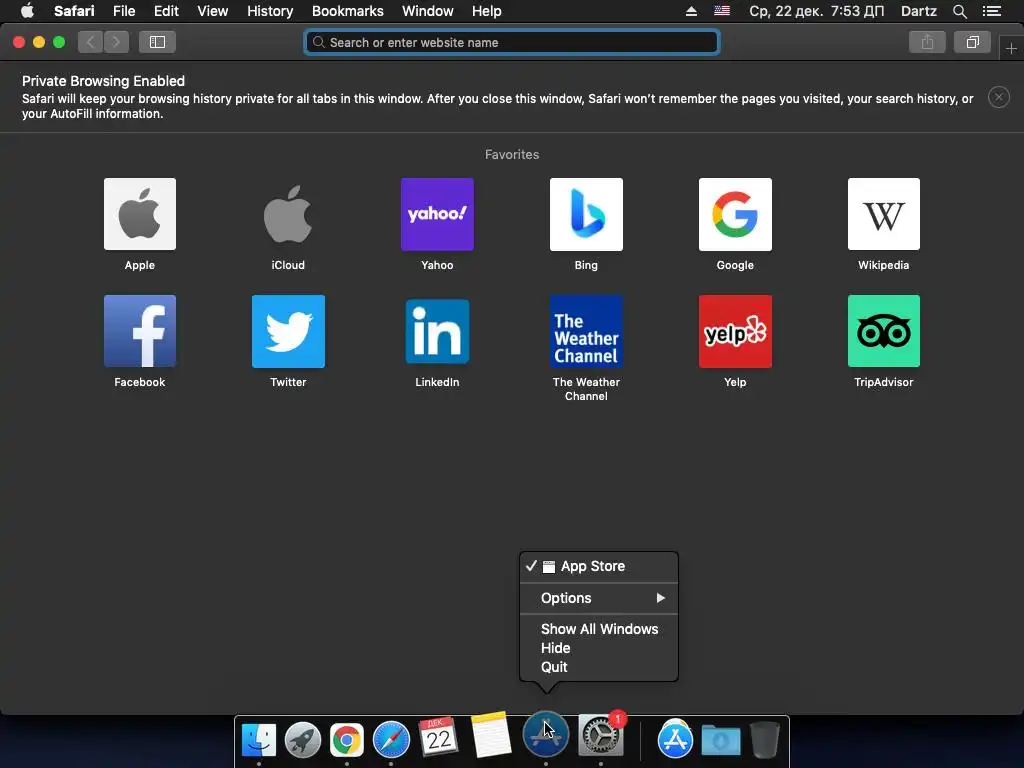Image resolution: width=1024 pixels, height=768 pixels.
Task: Open the LinkedIn favorite
Action: tap(437, 331)
